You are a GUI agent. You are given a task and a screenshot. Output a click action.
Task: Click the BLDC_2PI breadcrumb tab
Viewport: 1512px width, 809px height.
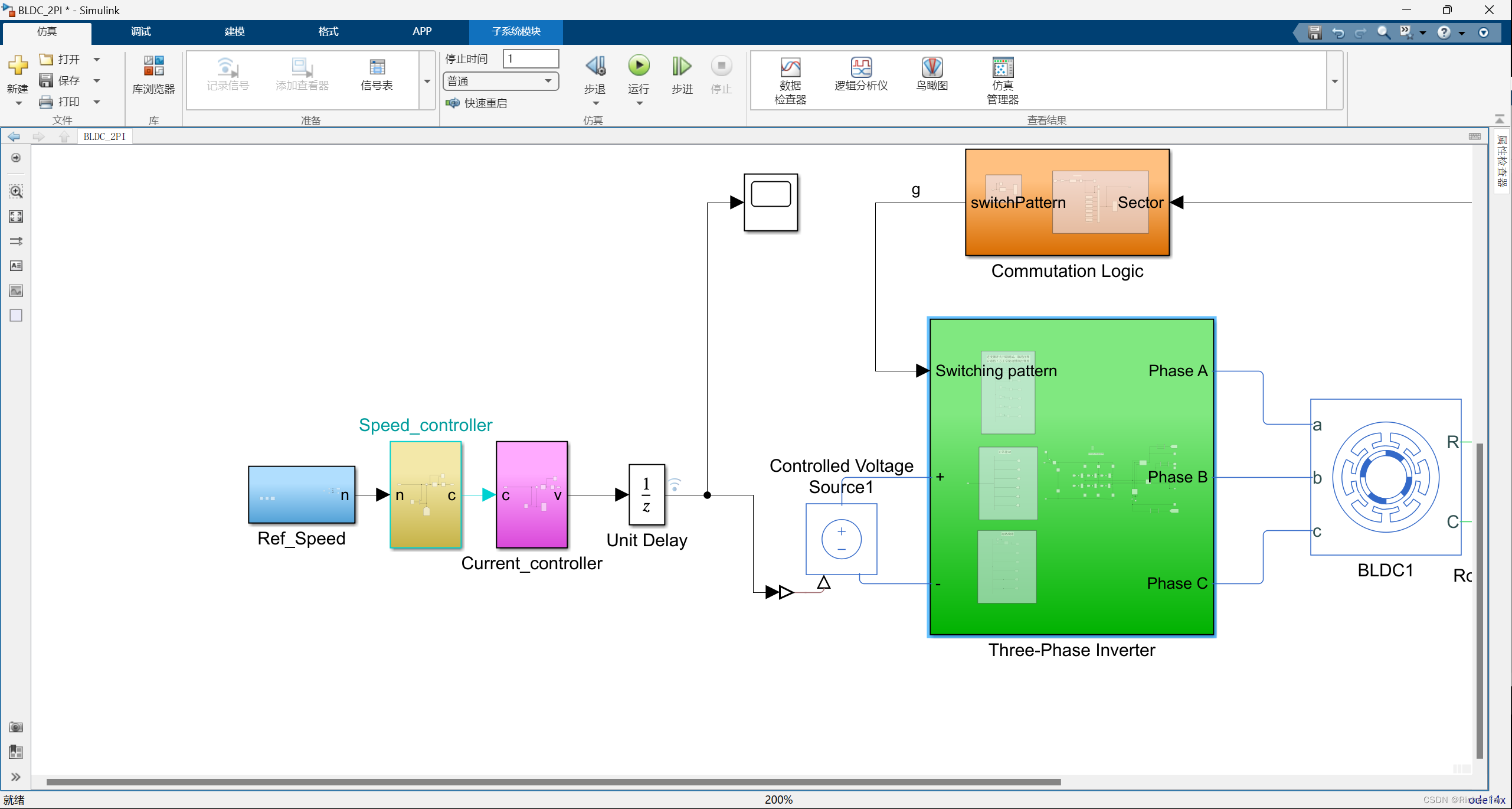(104, 136)
